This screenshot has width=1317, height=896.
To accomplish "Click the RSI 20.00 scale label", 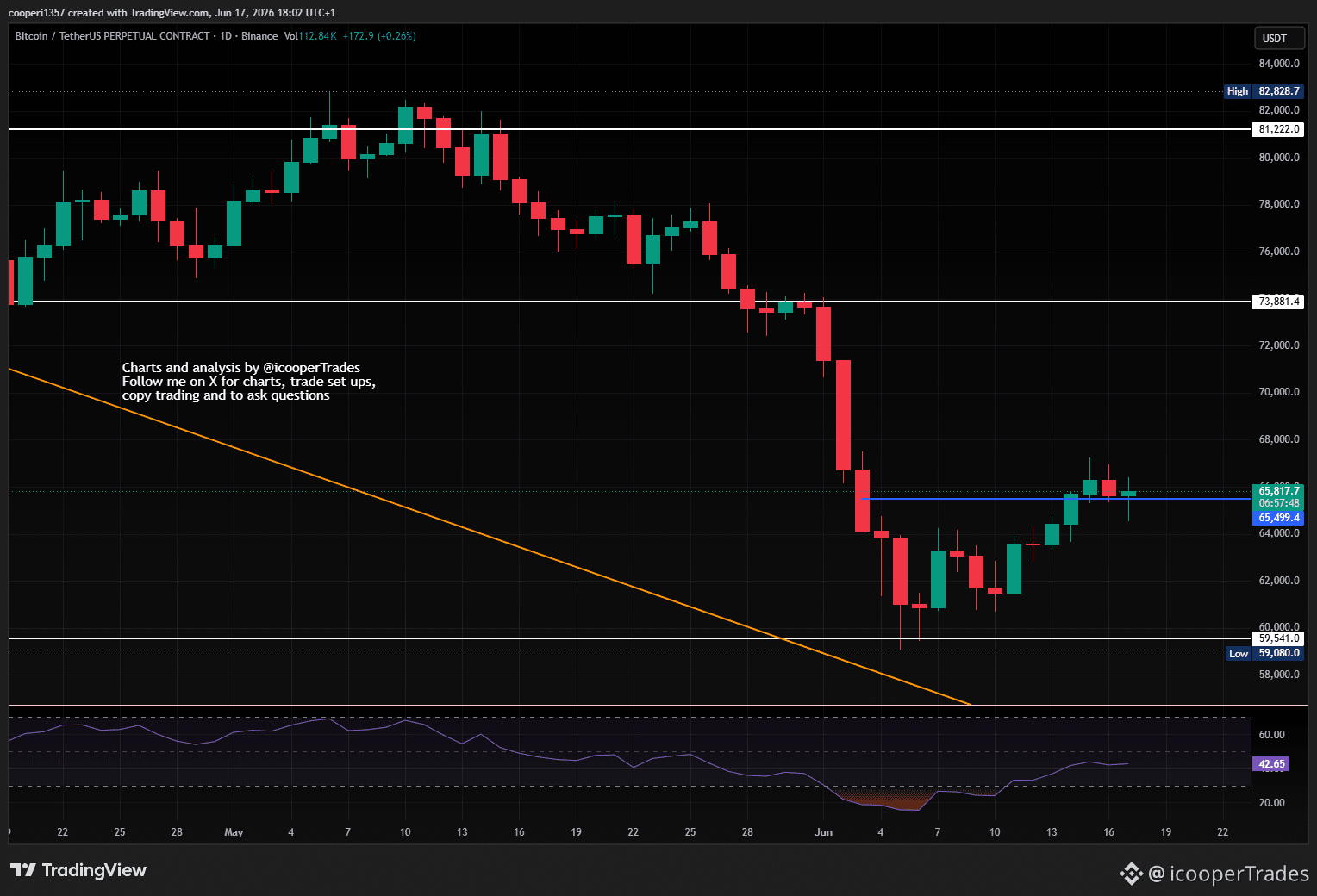I will (x=1271, y=803).
